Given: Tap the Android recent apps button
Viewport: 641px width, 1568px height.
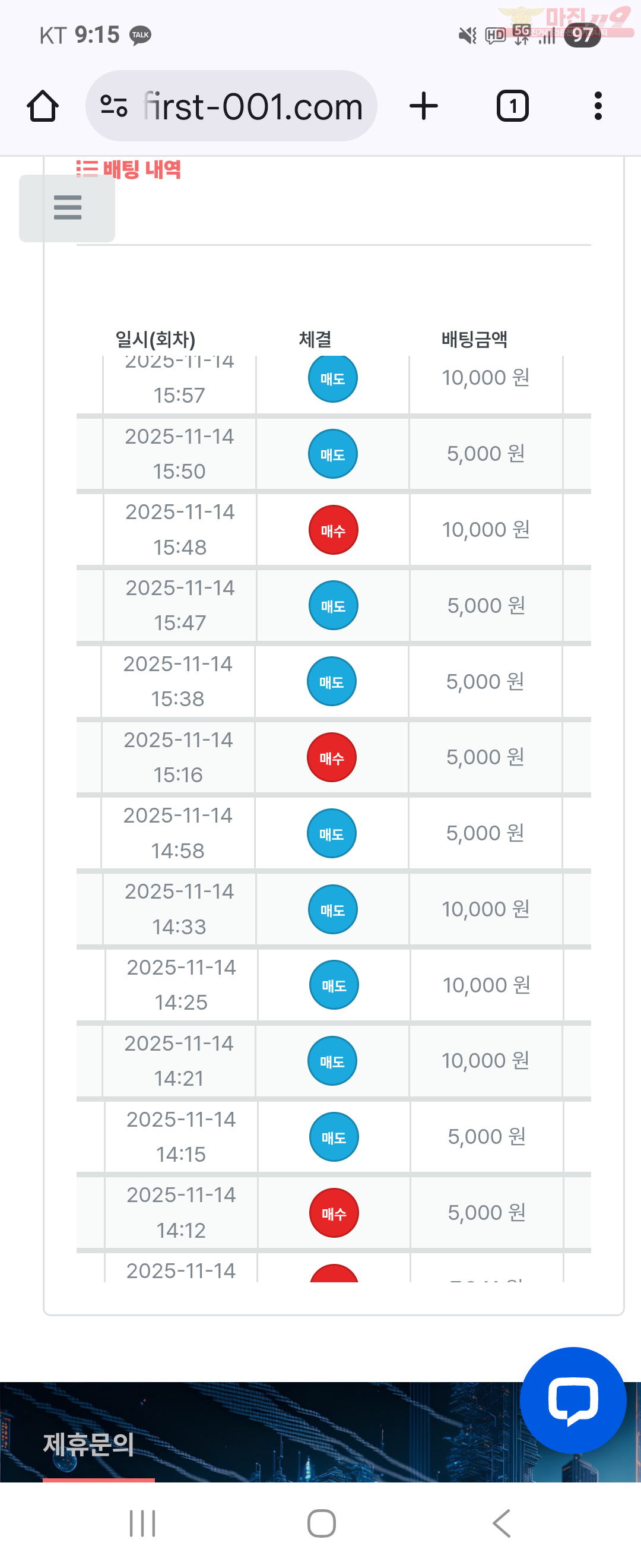Looking at the screenshot, I should pyautogui.click(x=142, y=1523).
